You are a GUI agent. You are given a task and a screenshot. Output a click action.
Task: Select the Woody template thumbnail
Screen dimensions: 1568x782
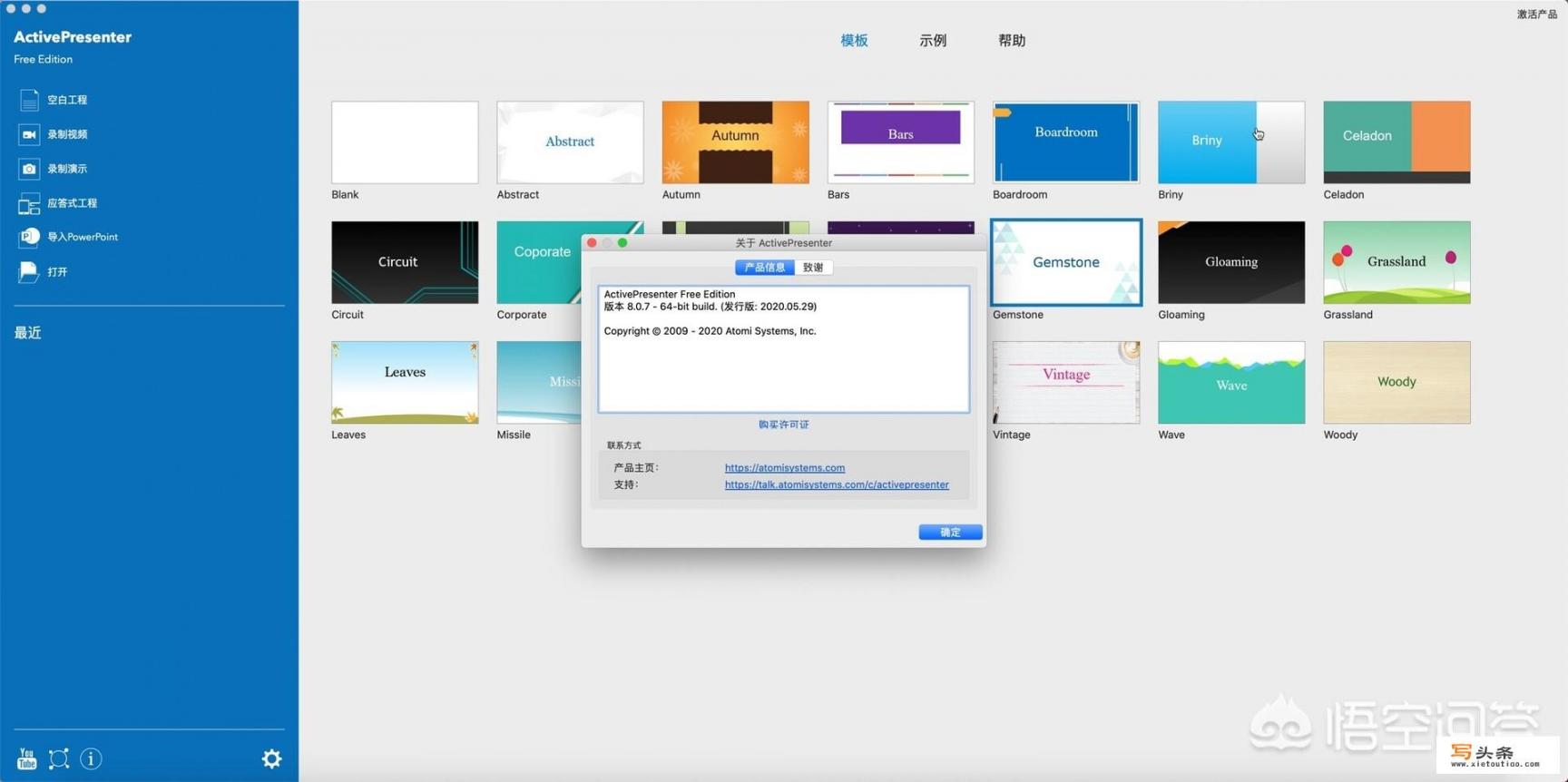pos(1396,382)
